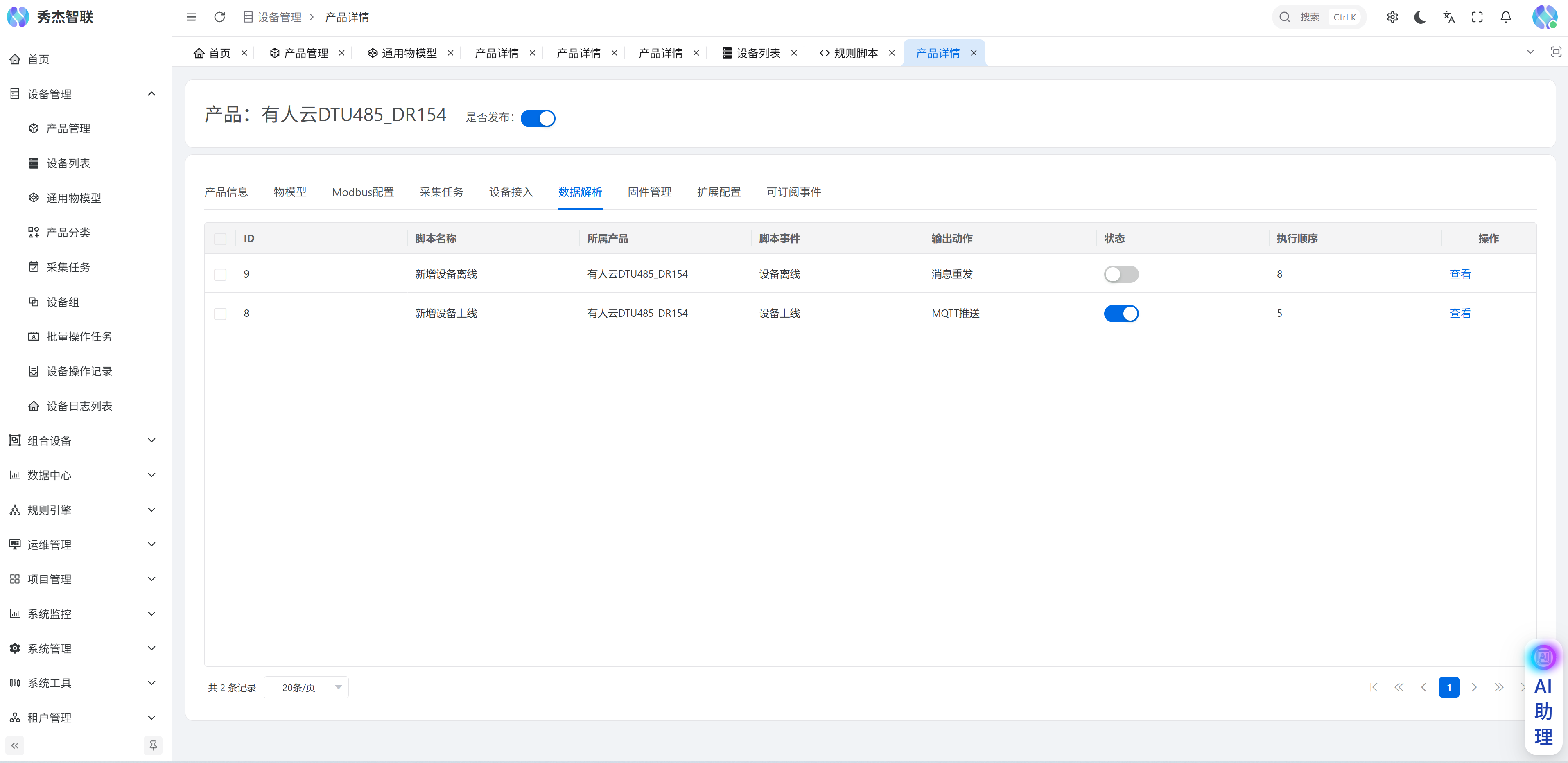The width and height of the screenshot is (1568, 763).
Task: Check the checkbox for row ID 8
Action: pos(220,314)
